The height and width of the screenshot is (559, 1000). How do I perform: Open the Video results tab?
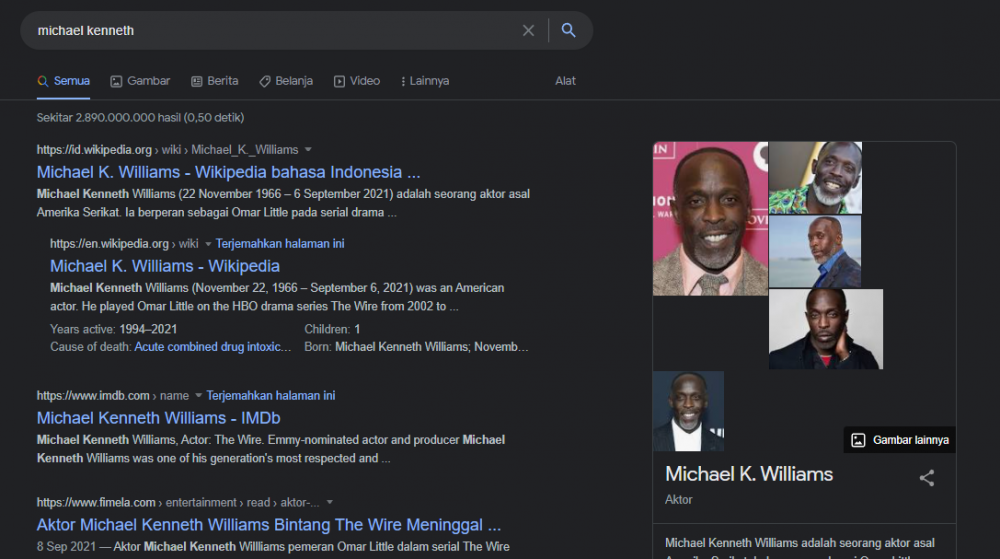click(x=357, y=81)
